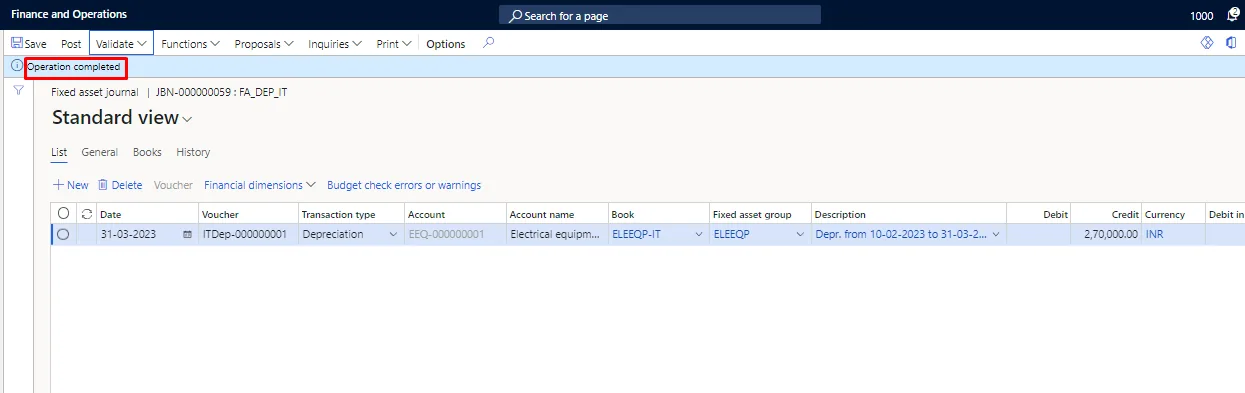Switch to the History tab
Image resolution: width=1245 pixels, height=393 pixels.
coord(193,152)
